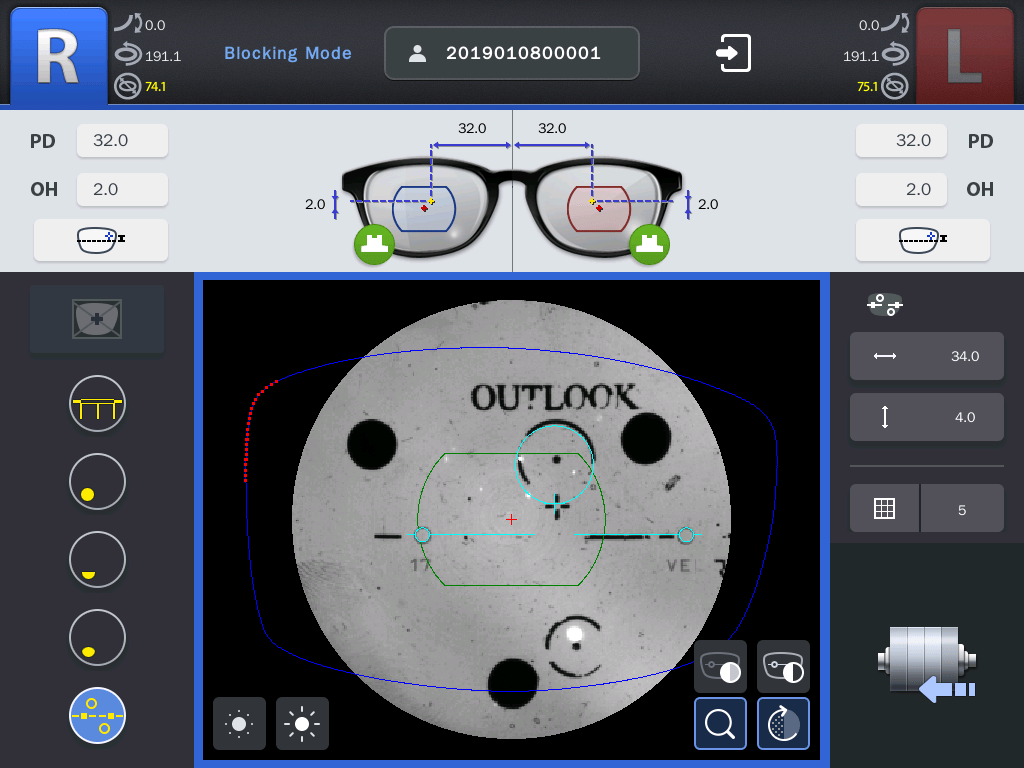Click the left cyan alignment handle on the lens

tap(423, 536)
